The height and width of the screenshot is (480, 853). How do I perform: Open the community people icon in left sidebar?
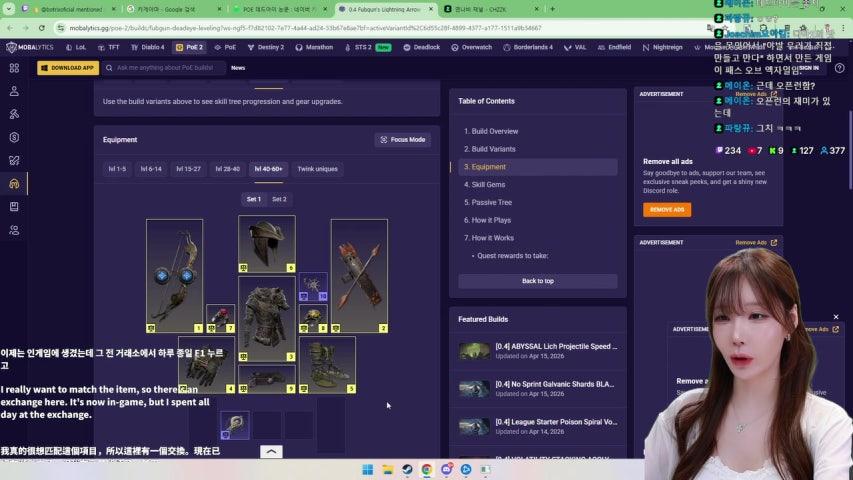tap(14, 230)
